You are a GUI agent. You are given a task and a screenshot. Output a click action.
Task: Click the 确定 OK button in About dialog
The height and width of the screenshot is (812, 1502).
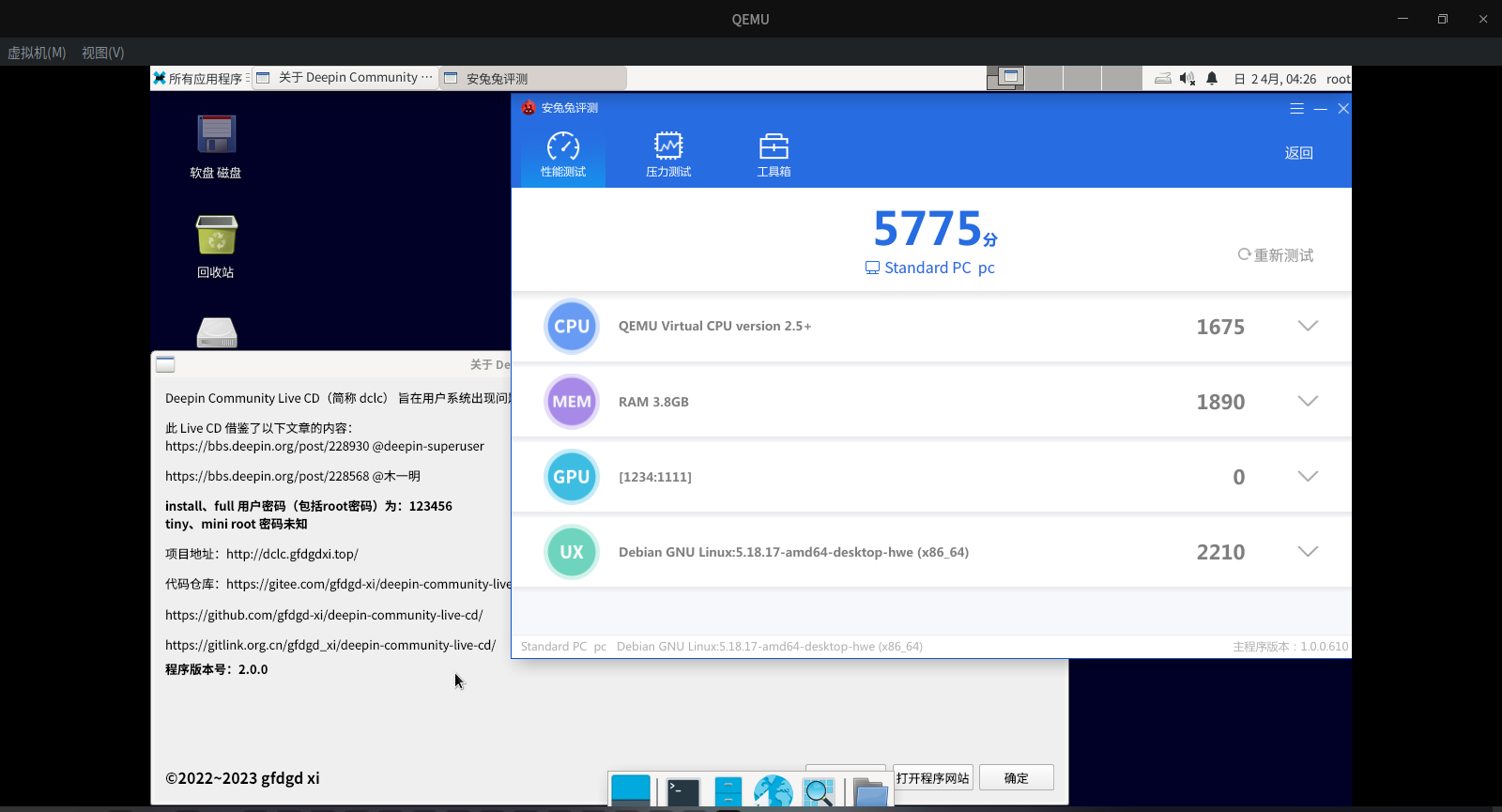(x=1017, y=778)
